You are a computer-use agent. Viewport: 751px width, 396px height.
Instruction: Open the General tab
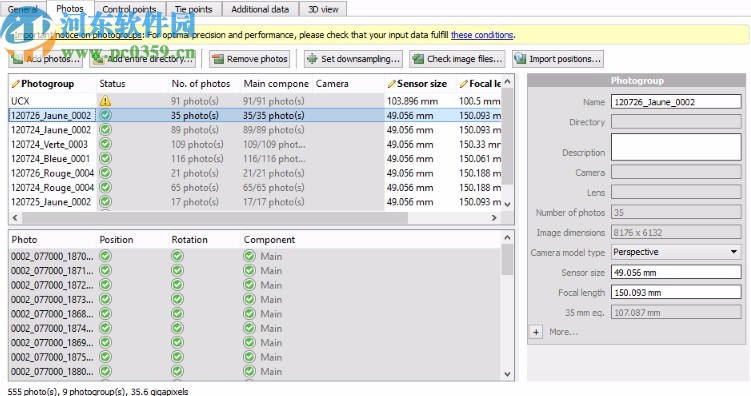23,9
